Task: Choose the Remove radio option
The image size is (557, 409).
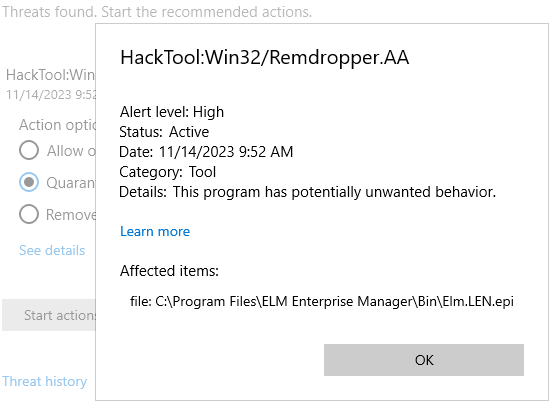Action: 29,214
